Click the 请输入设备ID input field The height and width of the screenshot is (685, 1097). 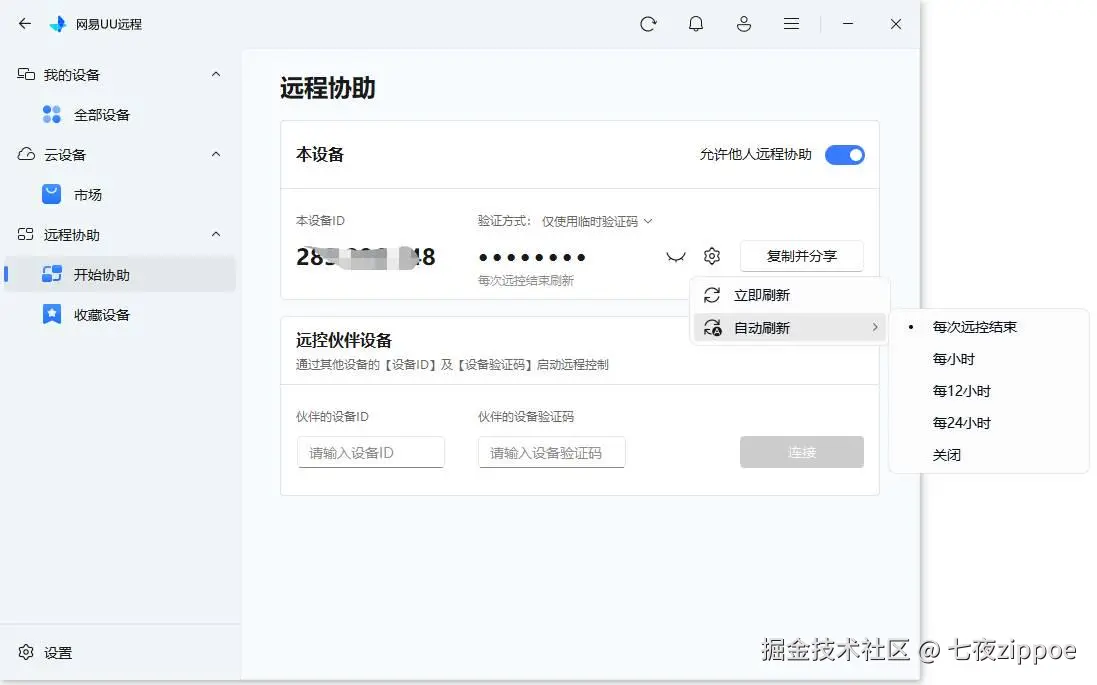(371, 453)
